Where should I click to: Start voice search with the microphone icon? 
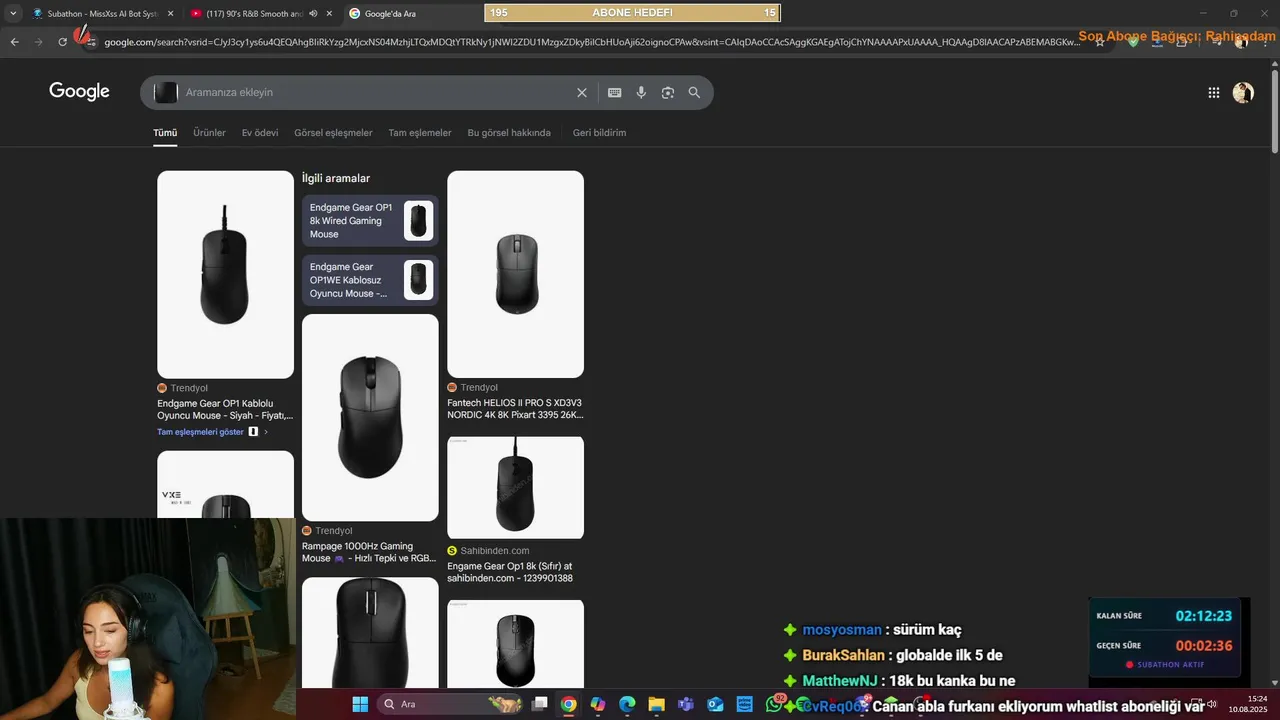click(x=641, y=93)
